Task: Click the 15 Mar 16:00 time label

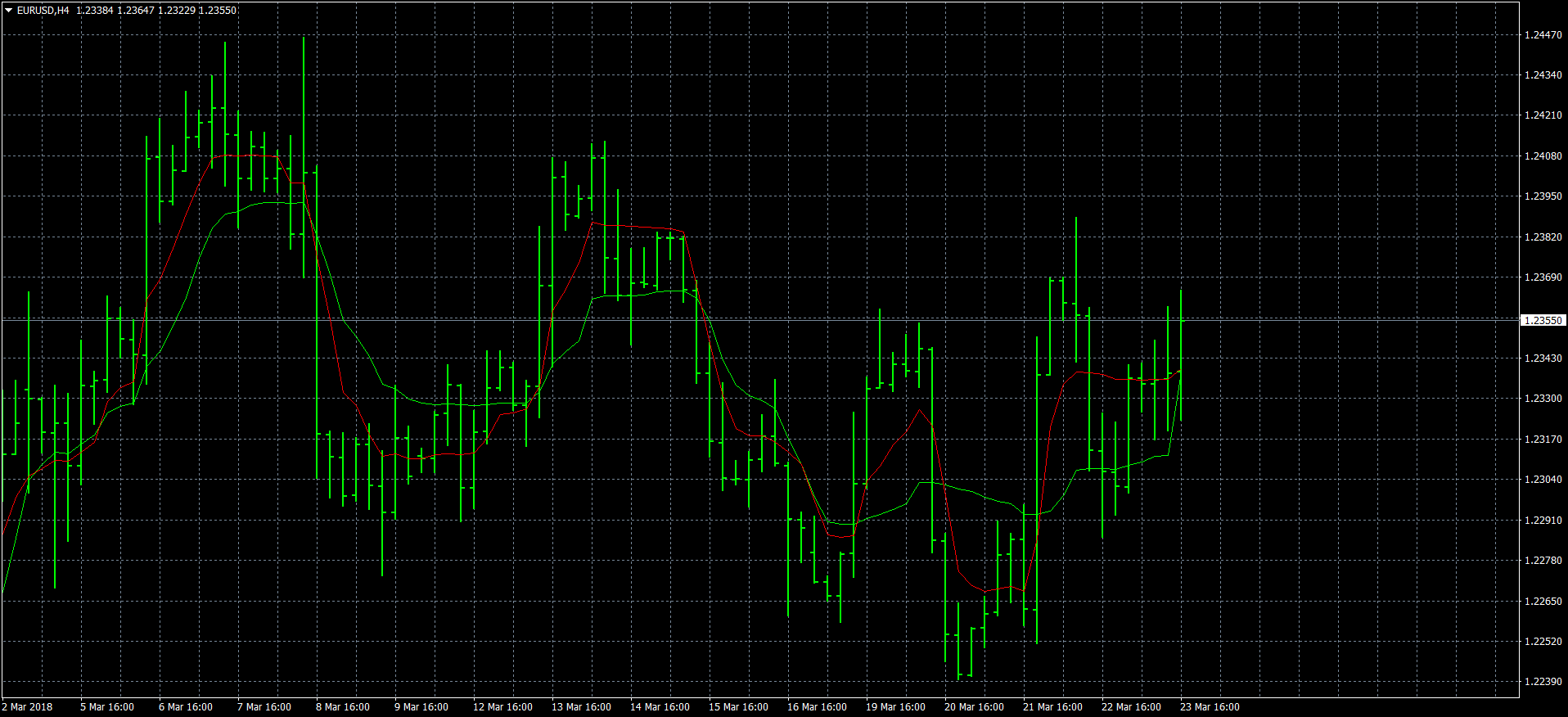Action: tap(738, 707)
